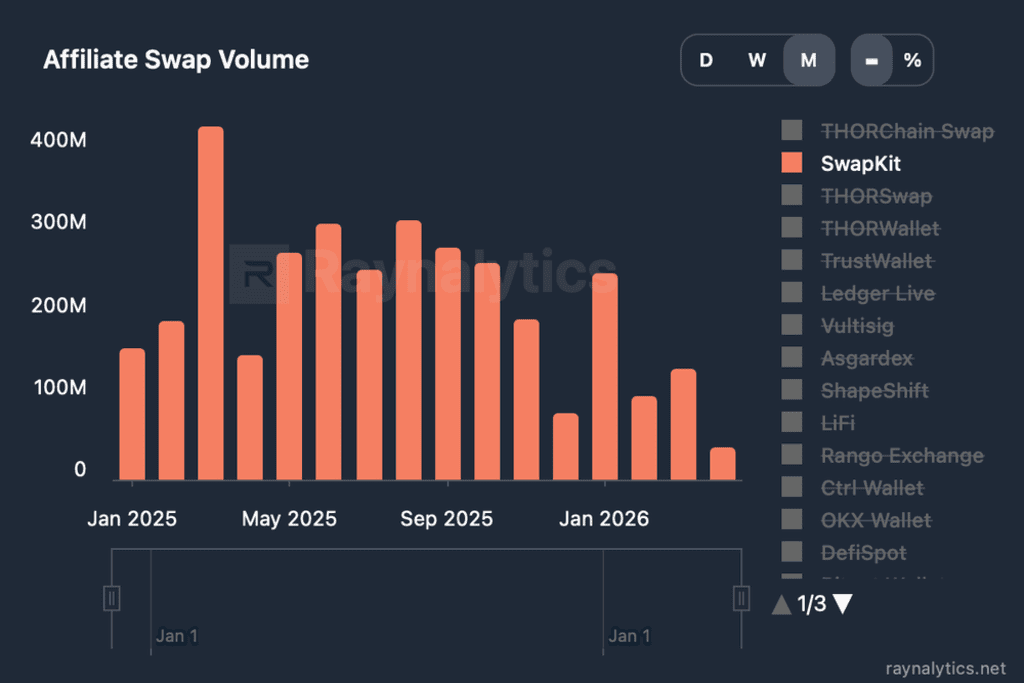Click the orange SwapKit color swatch
Viewport: 1024px width, 683px height.
click(791, 163)
